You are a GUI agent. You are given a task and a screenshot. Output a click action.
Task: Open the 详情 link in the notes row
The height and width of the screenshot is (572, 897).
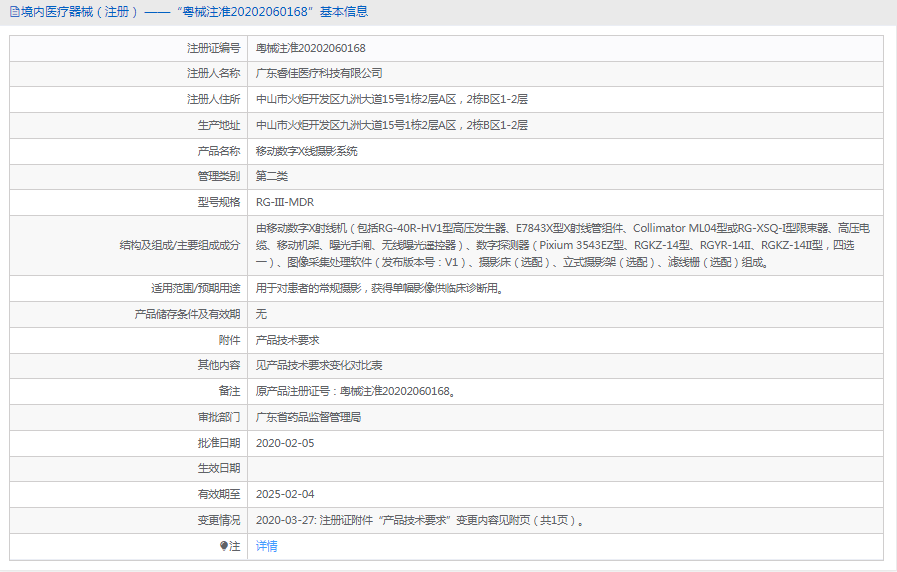pyautogui.click(x=267, y=546)
